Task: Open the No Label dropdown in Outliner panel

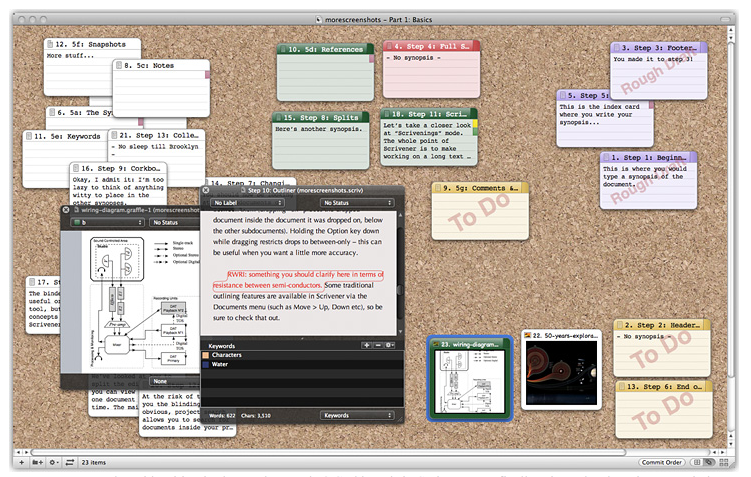Action: point(247,203)
